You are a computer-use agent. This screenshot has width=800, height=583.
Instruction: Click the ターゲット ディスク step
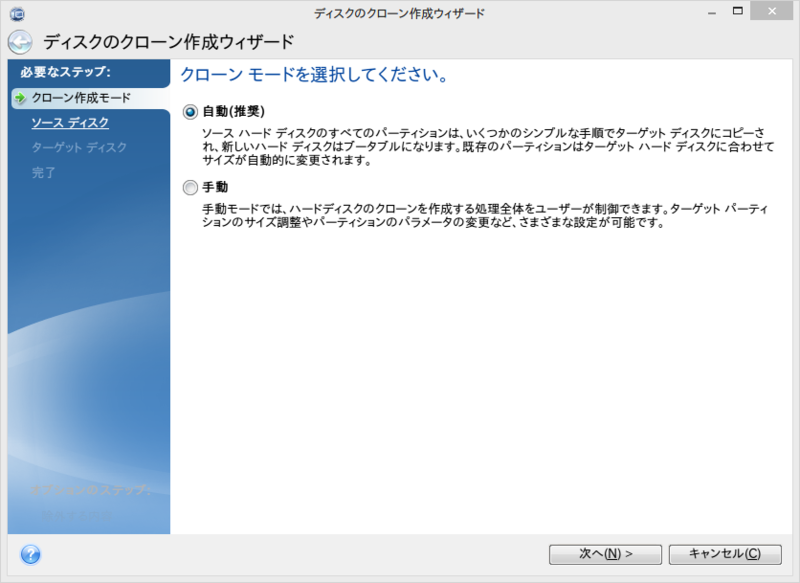pyautogui.click(x=79, y=147)
